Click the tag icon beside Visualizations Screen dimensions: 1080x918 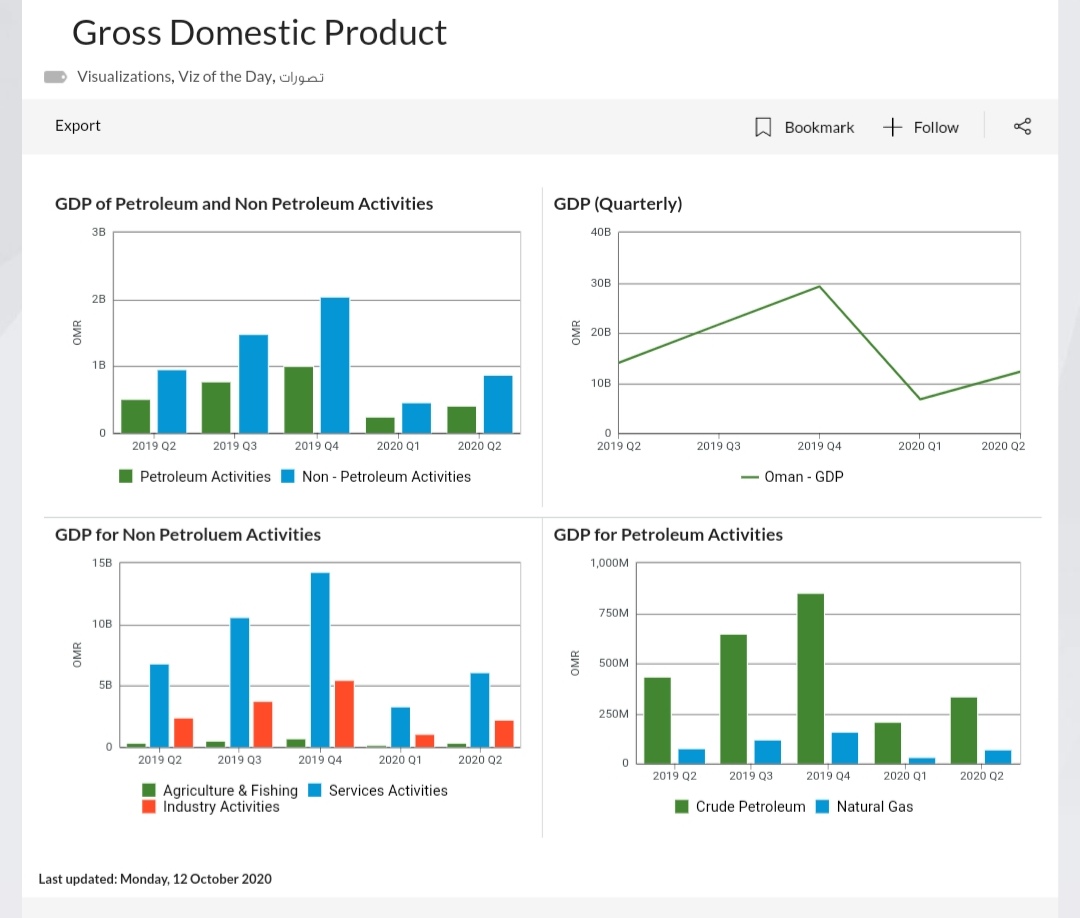56,76
